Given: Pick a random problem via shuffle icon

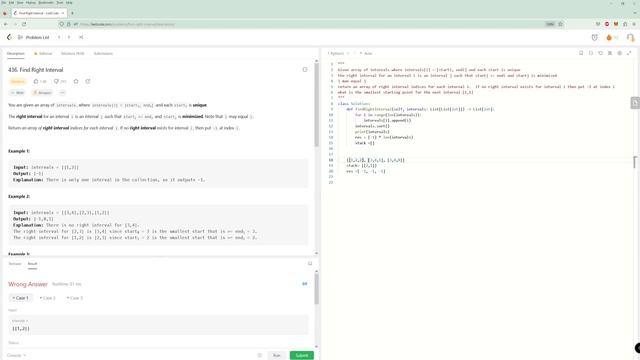Looking at the screenshot, I should coord(81,37).
